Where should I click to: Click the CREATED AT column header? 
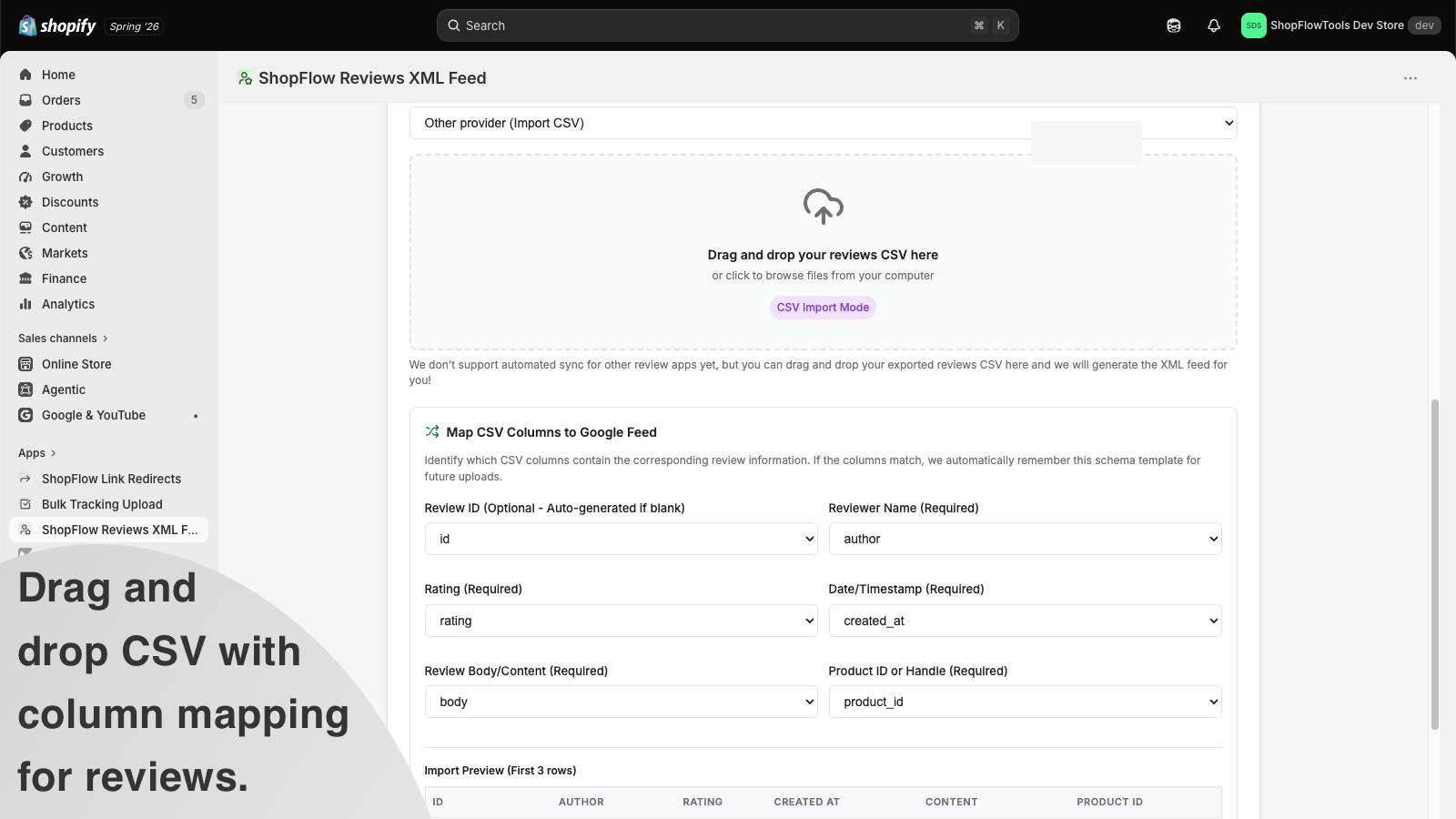pos(806,802)
